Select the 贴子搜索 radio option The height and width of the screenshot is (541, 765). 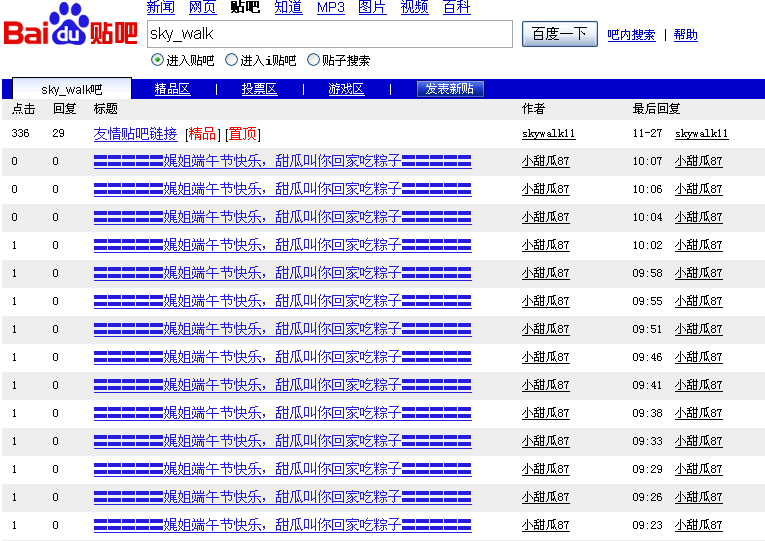[x=313, y=60]
